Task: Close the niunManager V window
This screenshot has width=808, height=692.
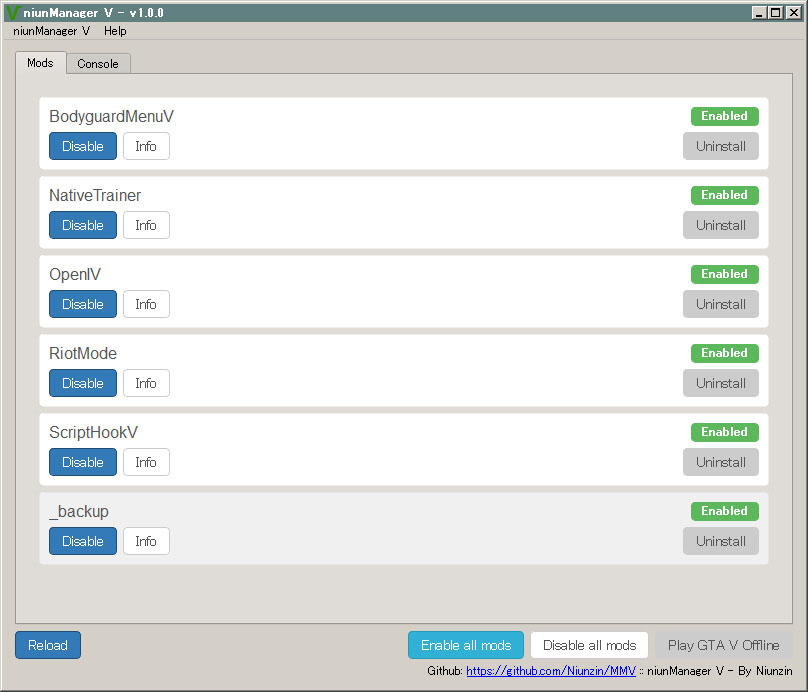Action: pos(794,13)
